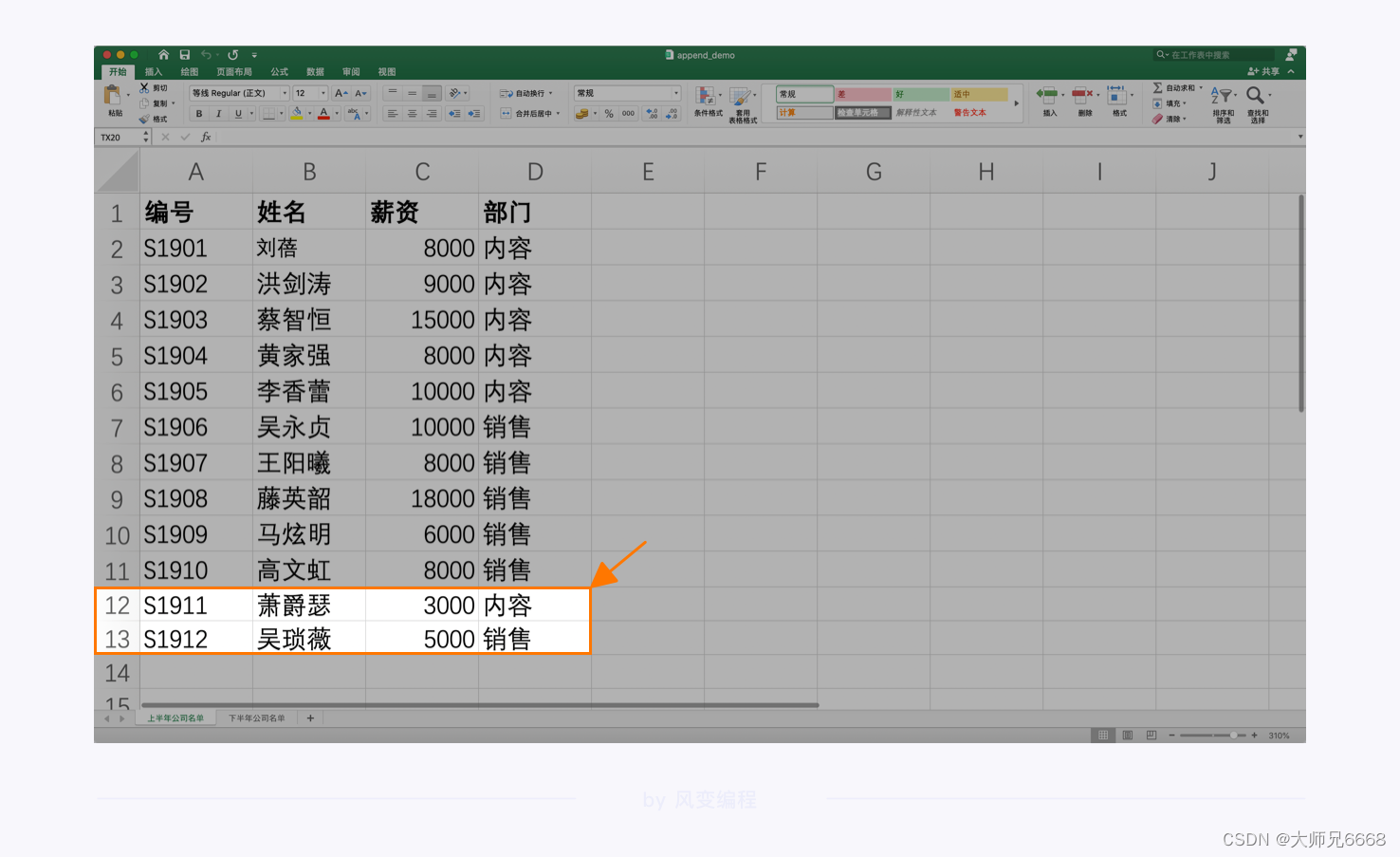Select the 上半年公司名单 sheet tab
This screenshot has width=1400, height=857.
(x=175, y=718)
